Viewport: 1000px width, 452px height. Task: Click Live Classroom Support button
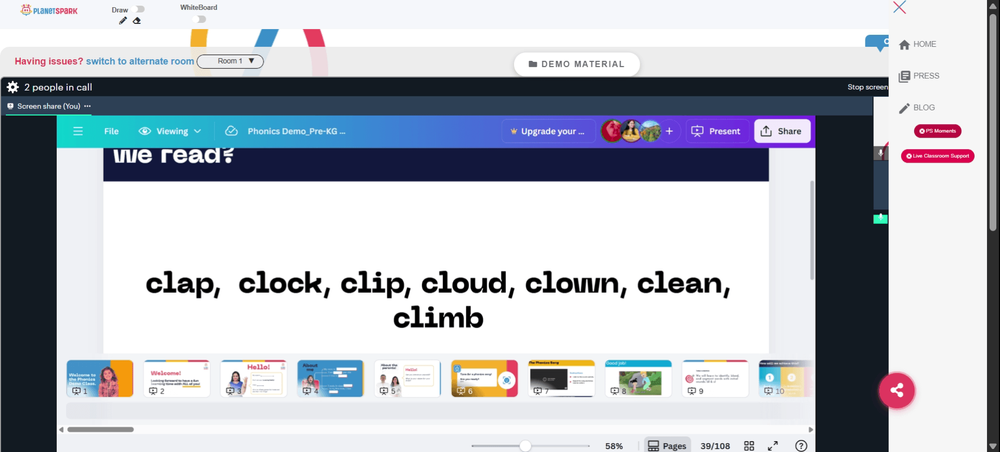point(938,156)
